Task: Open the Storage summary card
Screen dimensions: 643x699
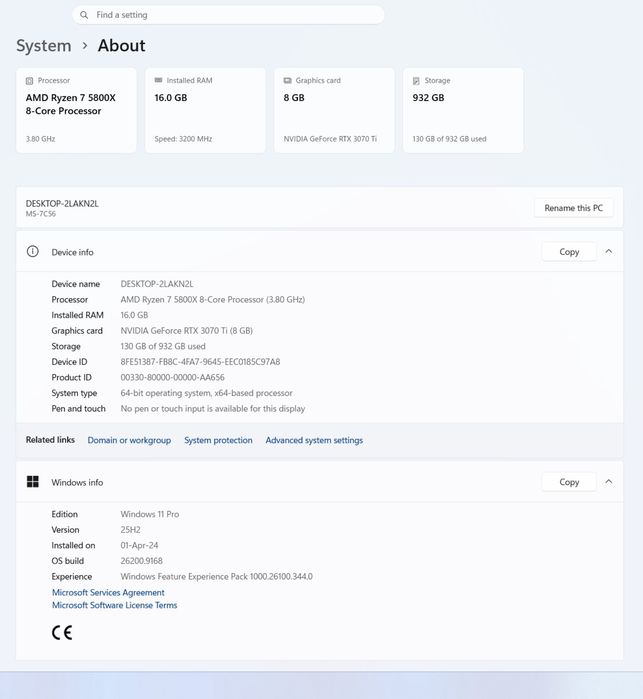Action: [463, 110]
